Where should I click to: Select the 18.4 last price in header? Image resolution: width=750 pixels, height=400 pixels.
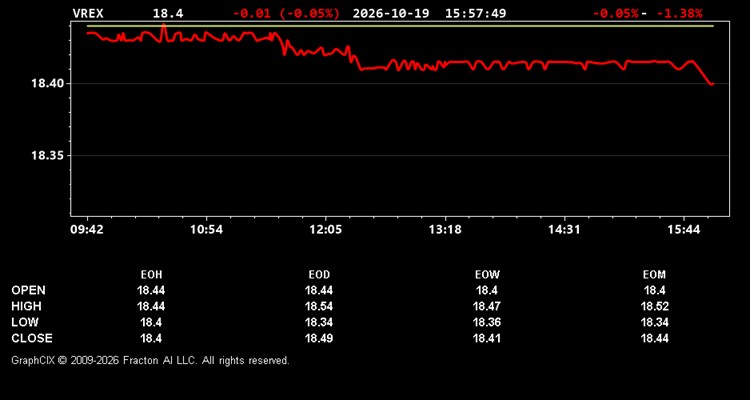pyautogui.click(x=168, y=13)
